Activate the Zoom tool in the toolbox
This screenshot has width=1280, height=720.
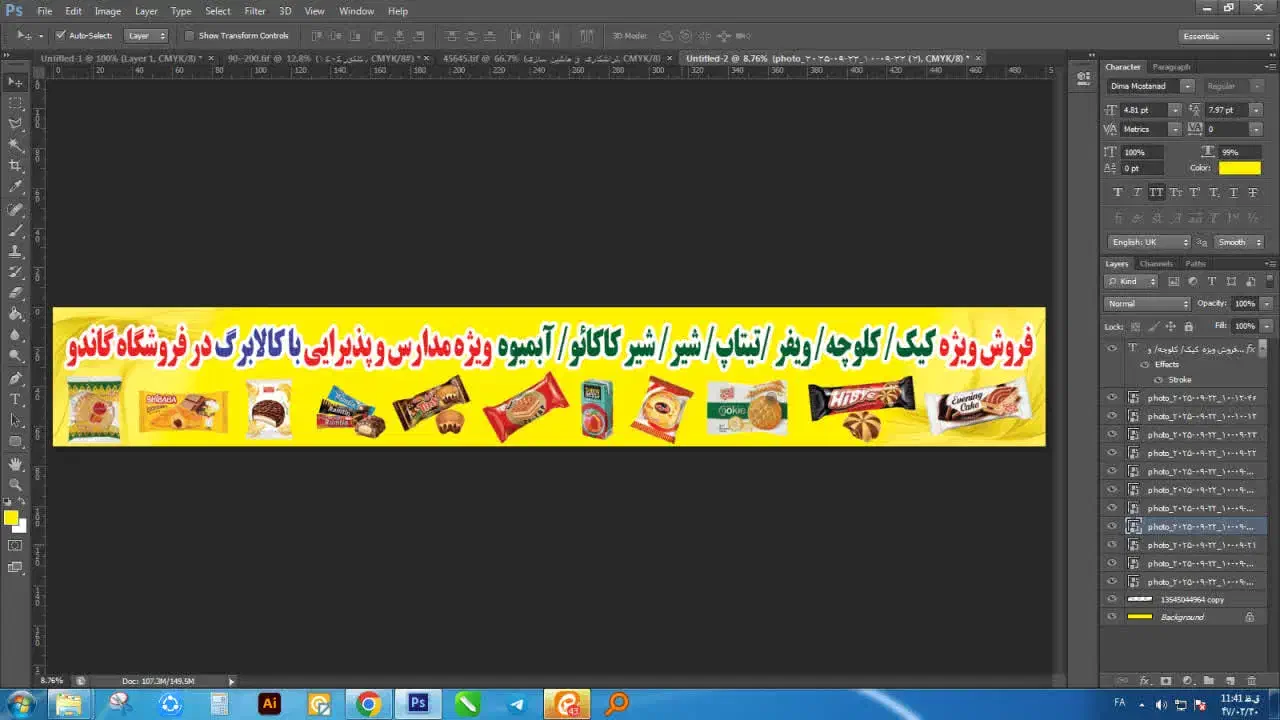pyautogui.click(x=15, y=485)
